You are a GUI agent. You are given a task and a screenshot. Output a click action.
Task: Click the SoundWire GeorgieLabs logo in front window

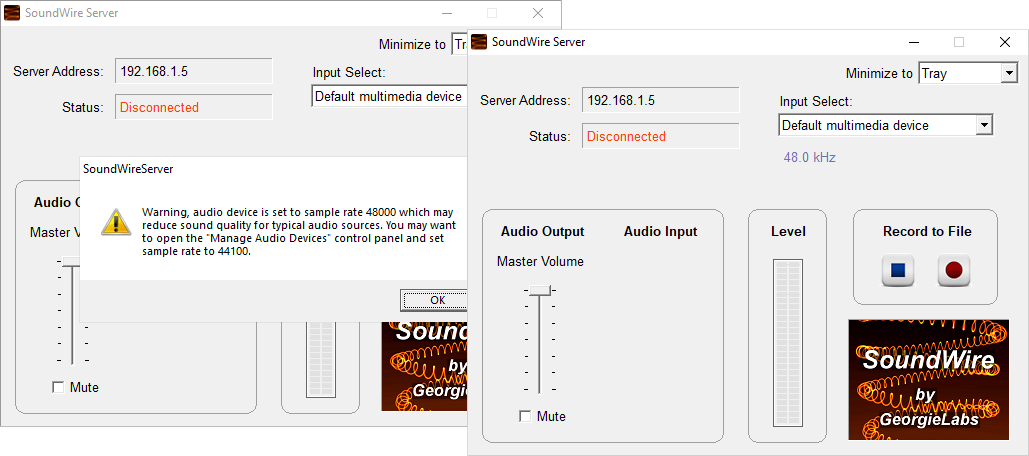coord(928,379)
